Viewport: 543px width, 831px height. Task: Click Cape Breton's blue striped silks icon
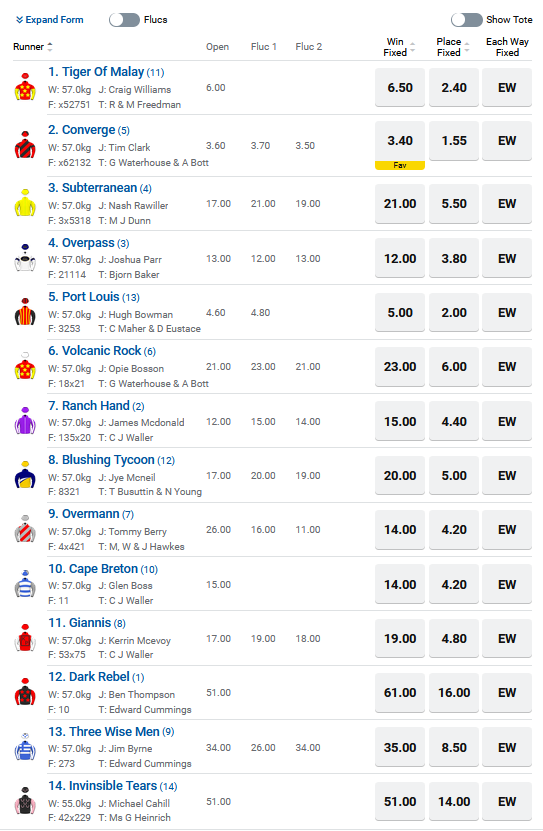click(25, 584)
